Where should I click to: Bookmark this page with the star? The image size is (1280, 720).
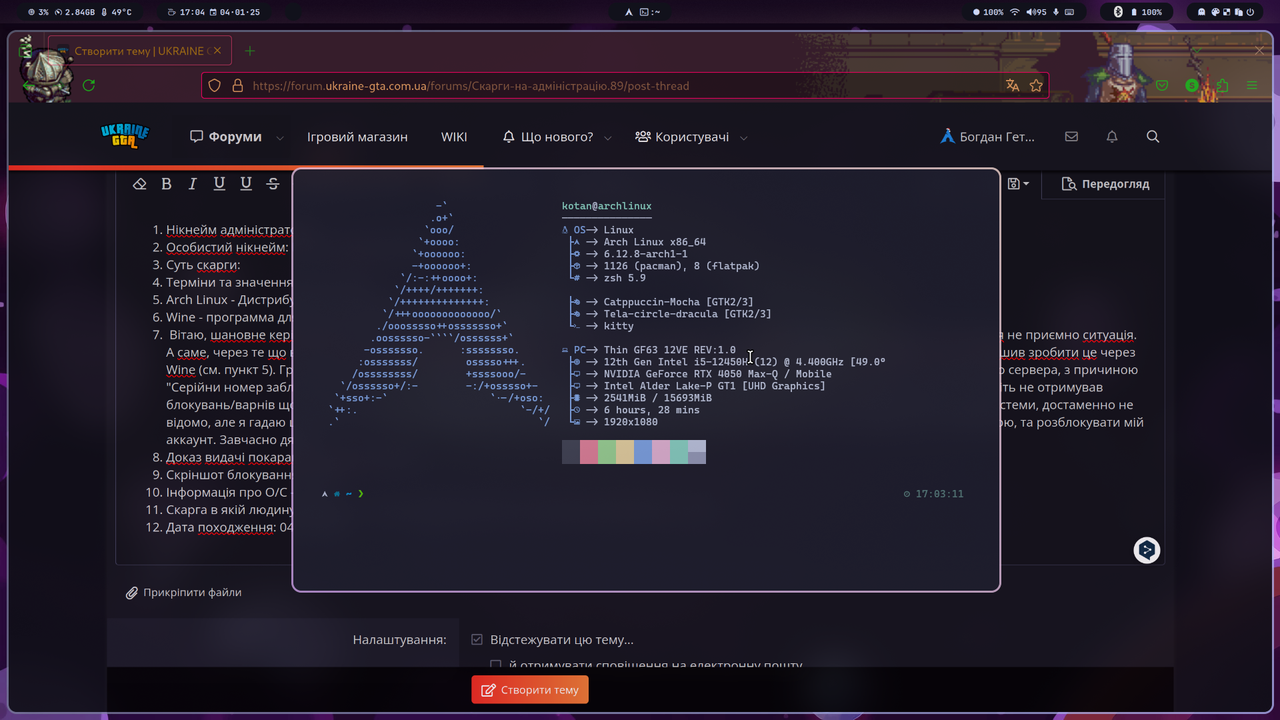1036,86
